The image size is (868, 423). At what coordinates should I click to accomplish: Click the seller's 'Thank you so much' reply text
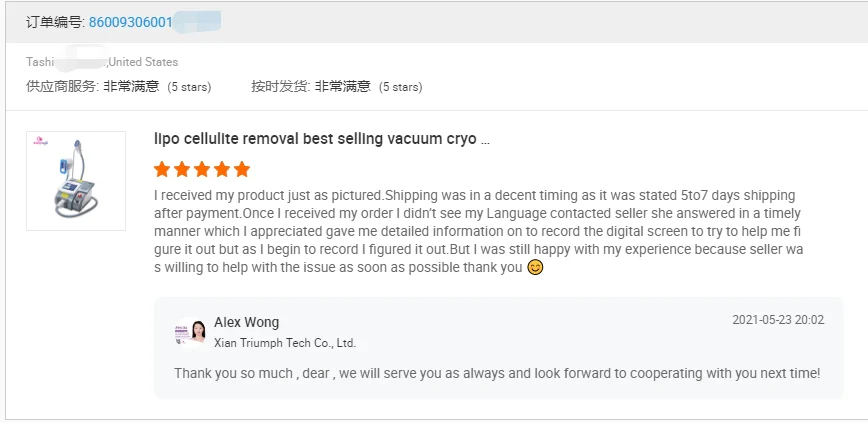click(x=496, y=373)
